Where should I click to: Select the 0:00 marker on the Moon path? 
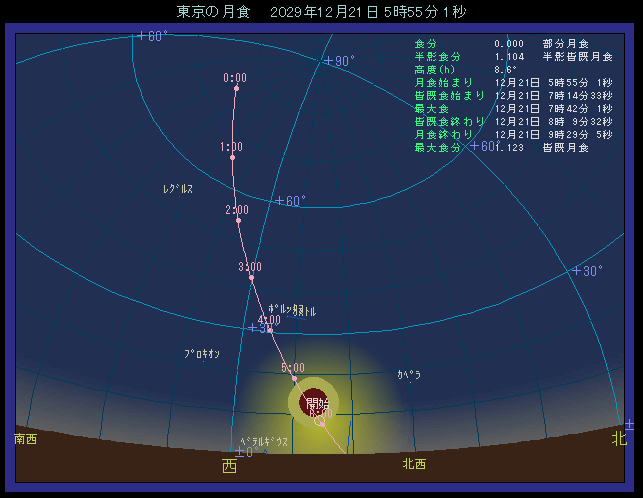(236, 88)
